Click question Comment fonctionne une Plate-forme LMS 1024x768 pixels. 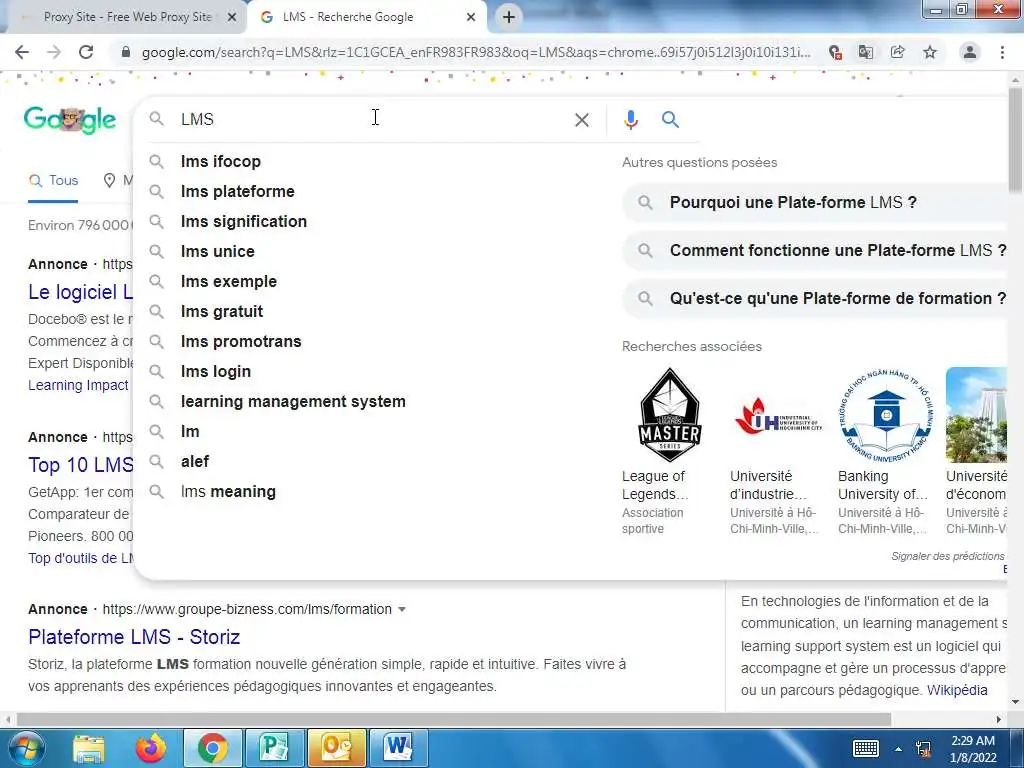tap(814, 251)
